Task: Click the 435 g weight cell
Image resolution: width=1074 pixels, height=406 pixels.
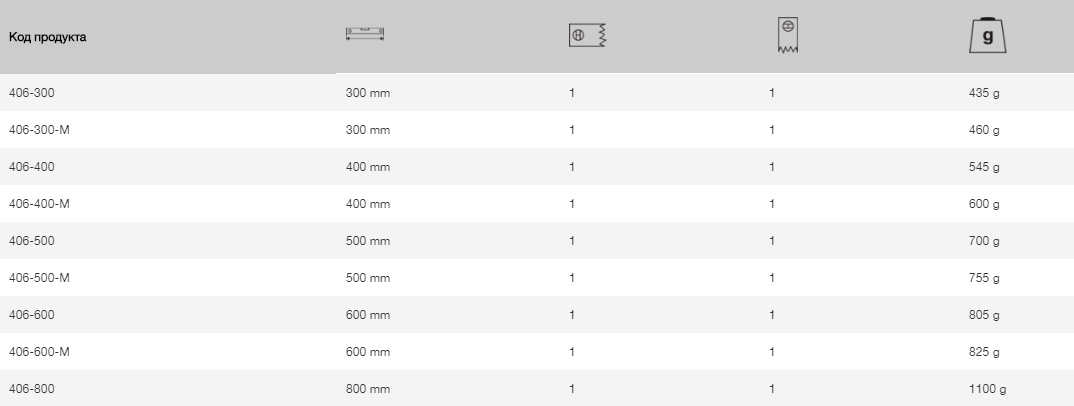Action: (x=984, y=93)
